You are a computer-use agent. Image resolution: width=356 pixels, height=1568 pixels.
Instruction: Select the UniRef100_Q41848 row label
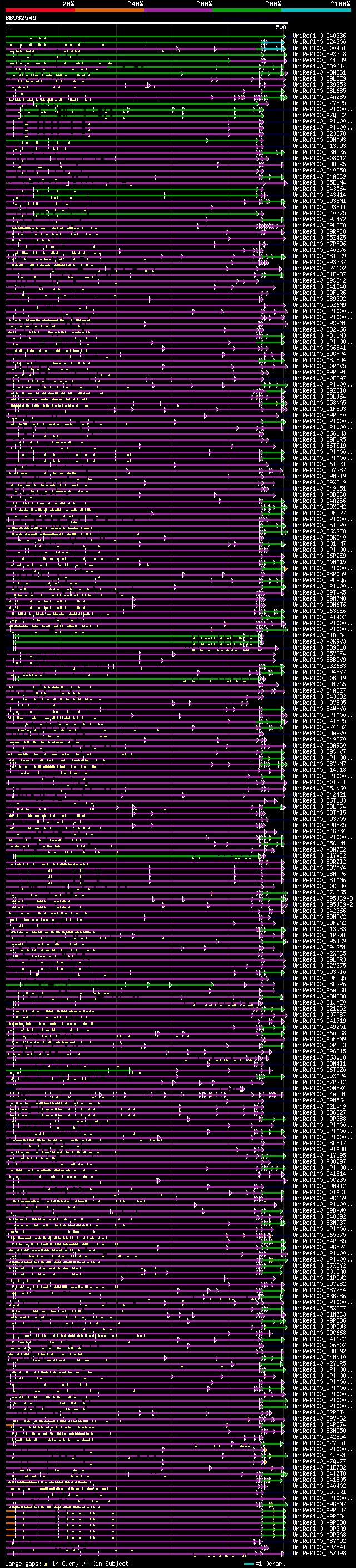(x=319, y=286)
